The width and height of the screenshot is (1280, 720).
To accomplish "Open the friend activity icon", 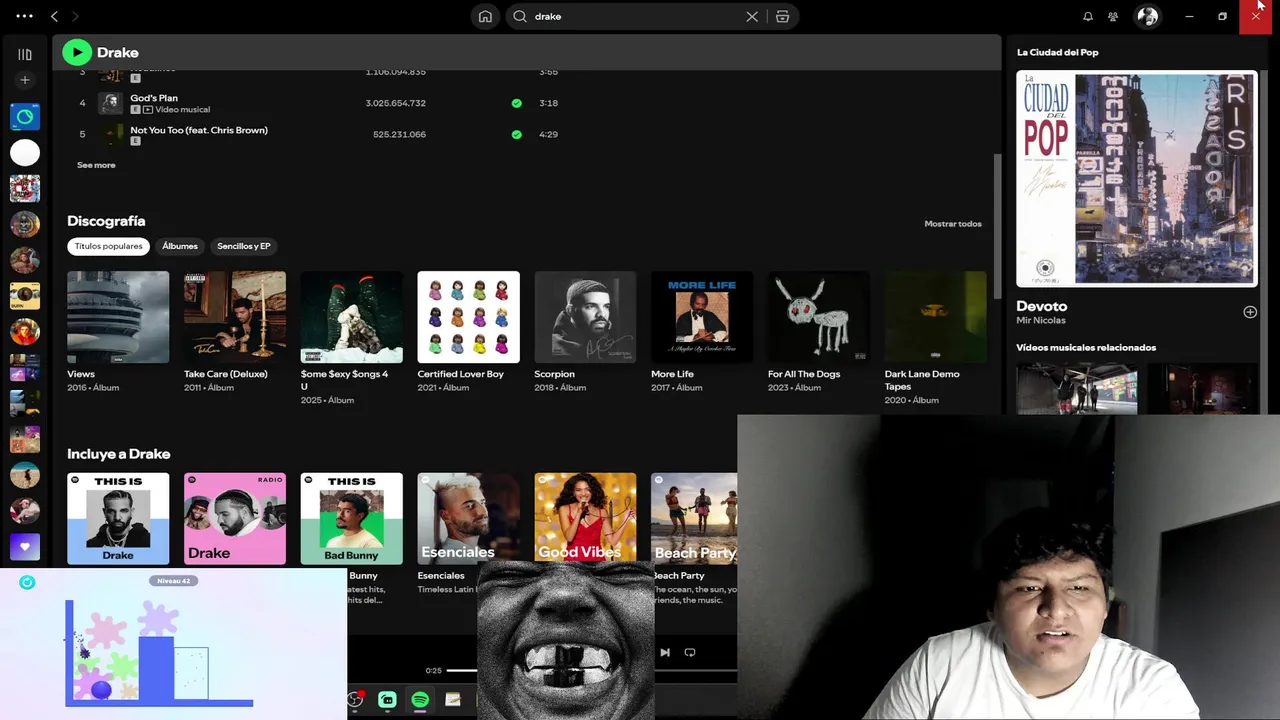I will tap(1113, 16).
